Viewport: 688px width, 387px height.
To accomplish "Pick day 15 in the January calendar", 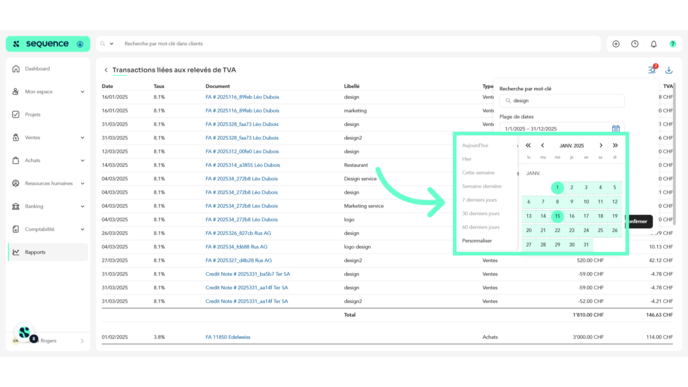I will pyautogui.click(x=557, y=216).
